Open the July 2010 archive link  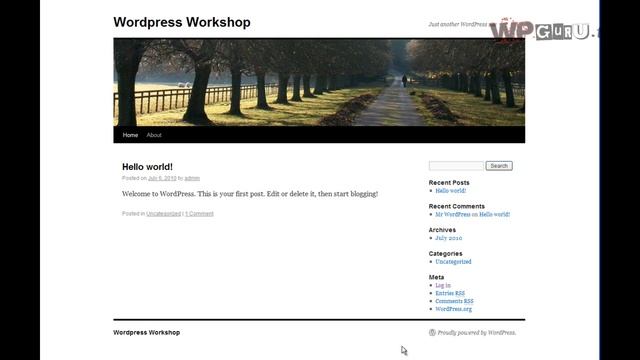[449, 238]
